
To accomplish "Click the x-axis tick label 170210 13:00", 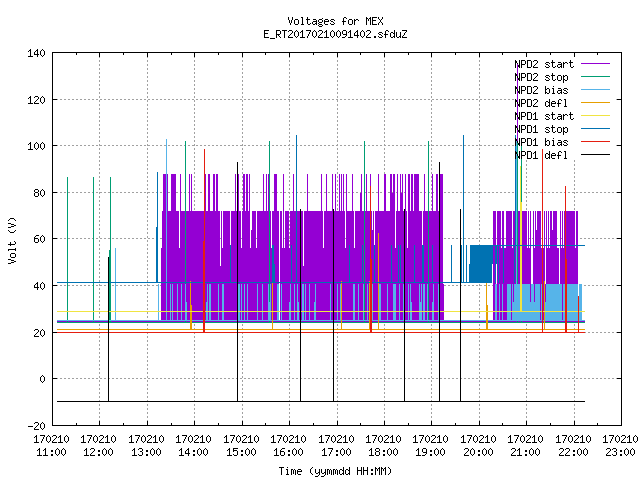I will (146, 446).
